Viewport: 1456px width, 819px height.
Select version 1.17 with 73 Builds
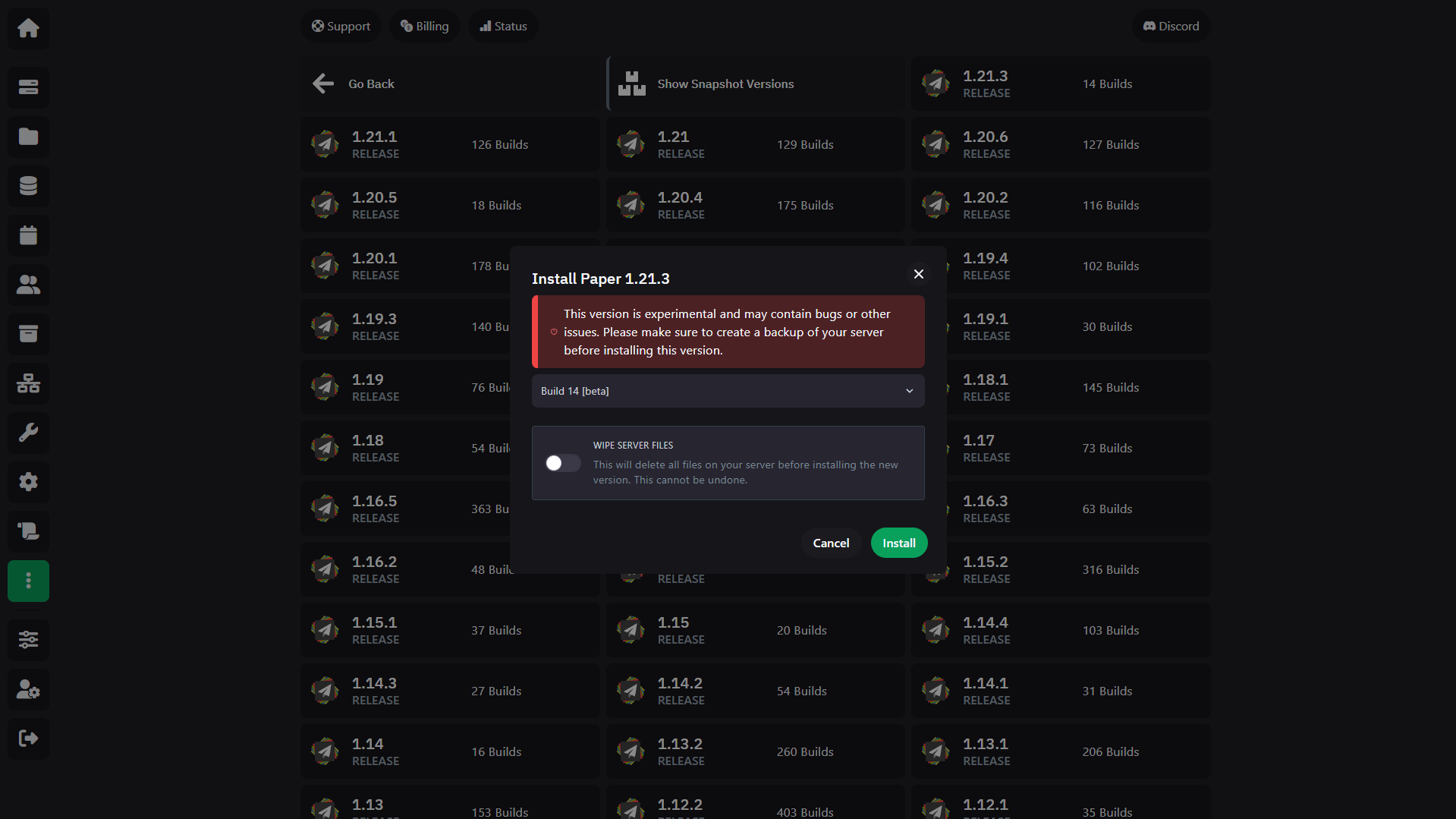(1078, 448)
